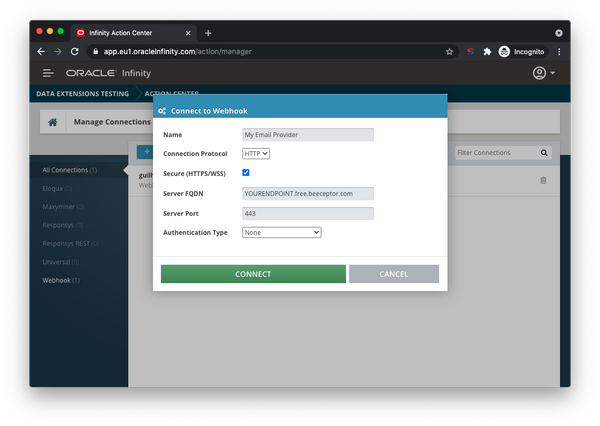The image size is (600, 426).
Task: Select Universal in the sidebar
Action: coord(60,262)
